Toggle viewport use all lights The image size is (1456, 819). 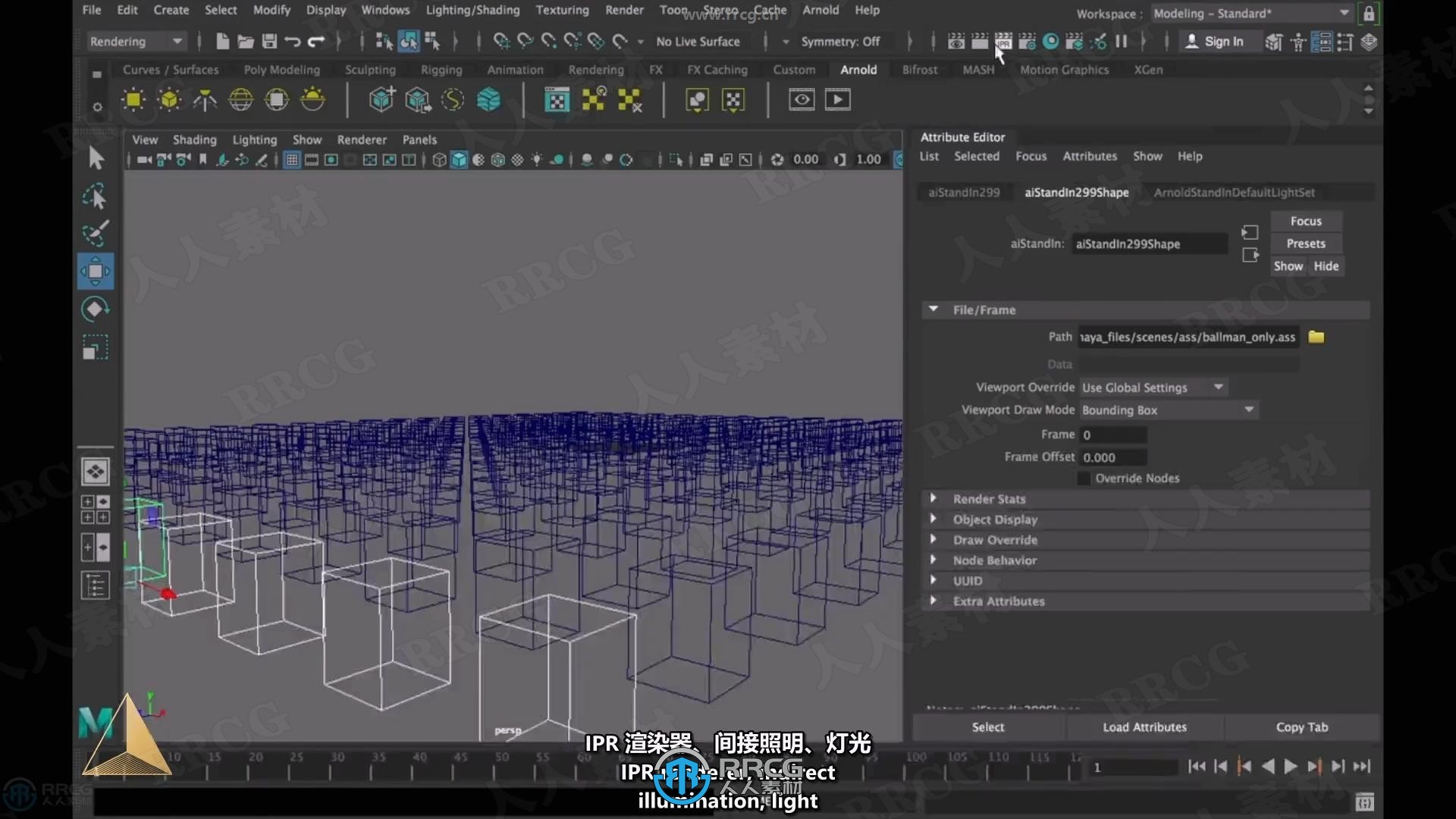(537, 160)
